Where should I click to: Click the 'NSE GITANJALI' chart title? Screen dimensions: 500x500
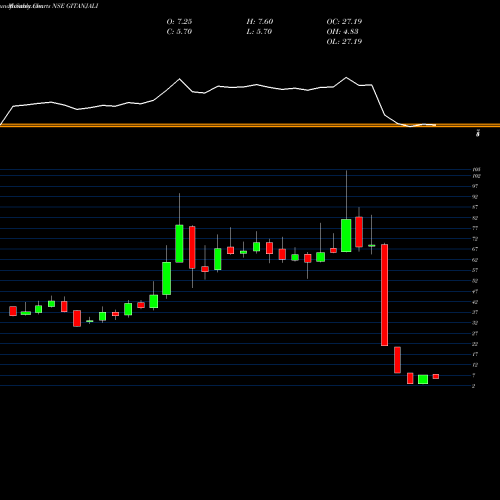pos(75,6)
